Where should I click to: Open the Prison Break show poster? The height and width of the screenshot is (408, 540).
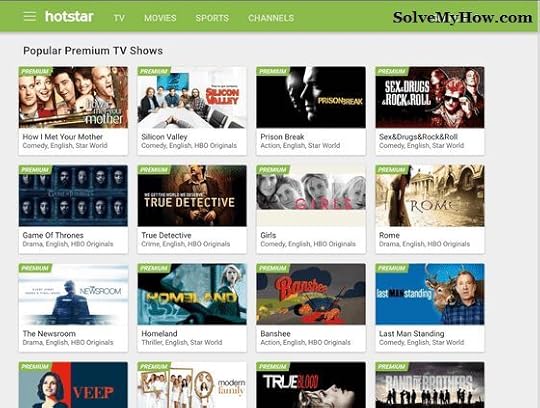point(311,97)
